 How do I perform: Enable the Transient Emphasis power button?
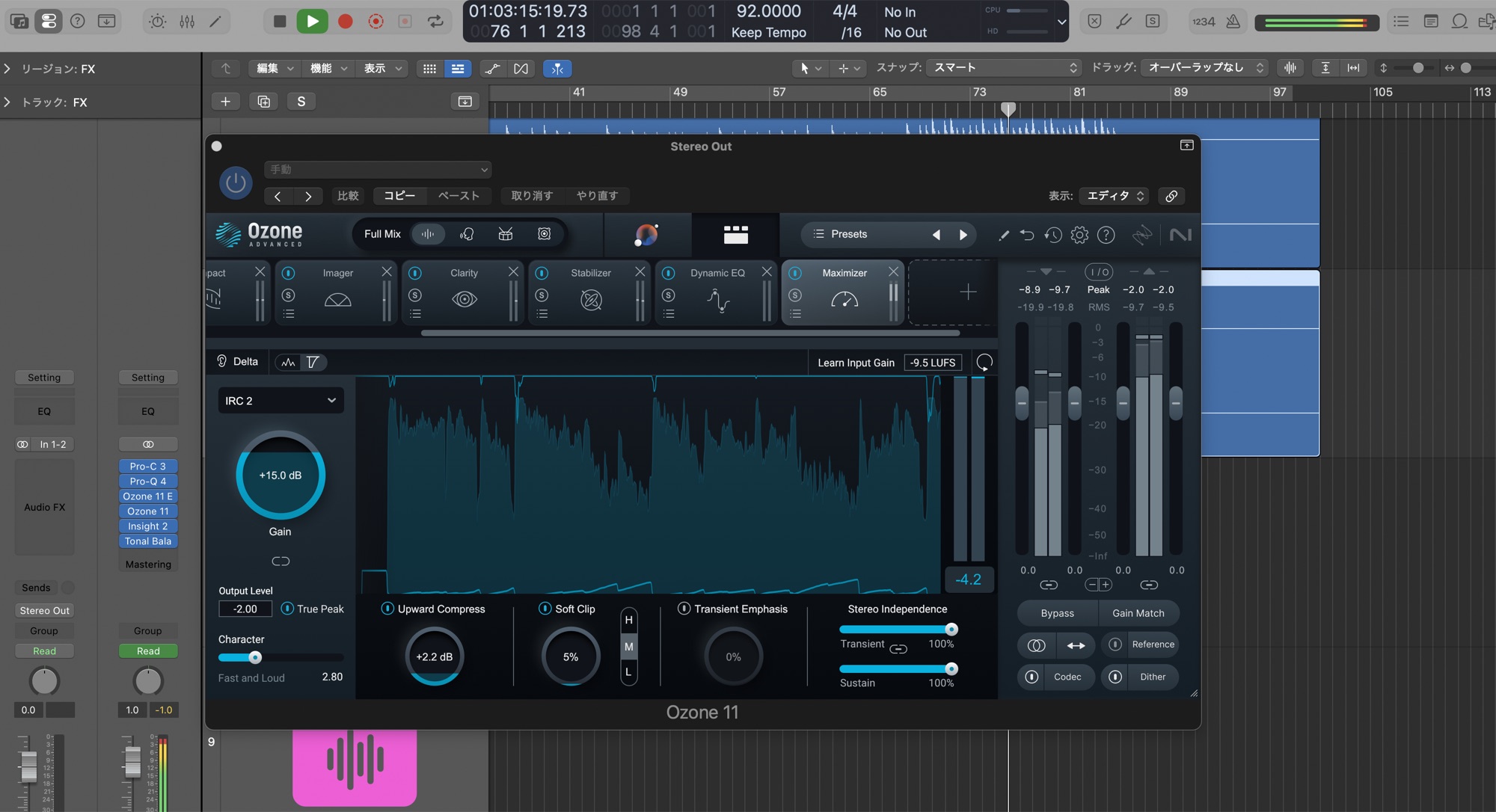(x=684, y=609)
